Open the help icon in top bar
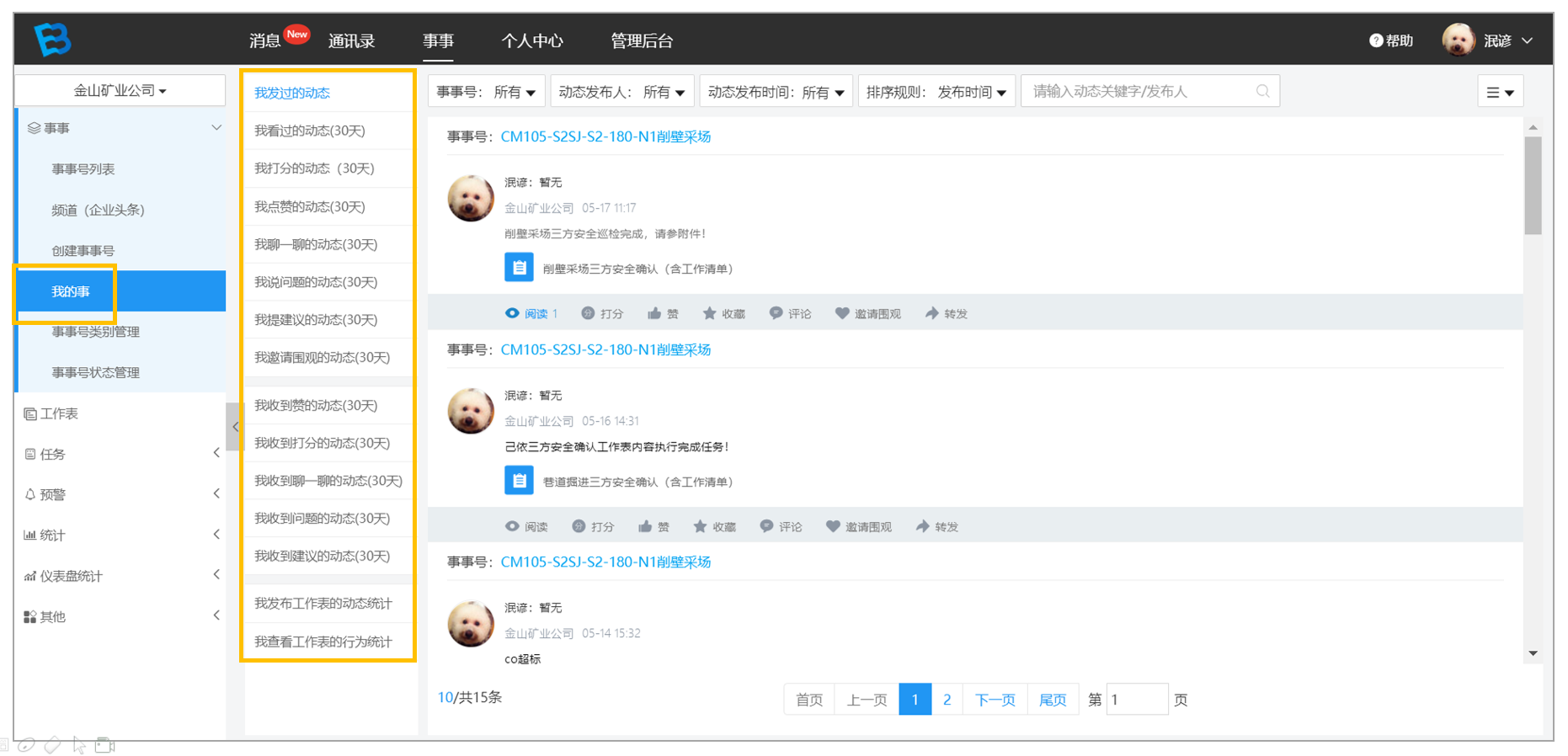The image size is (1568, 756). (1376, 40)
